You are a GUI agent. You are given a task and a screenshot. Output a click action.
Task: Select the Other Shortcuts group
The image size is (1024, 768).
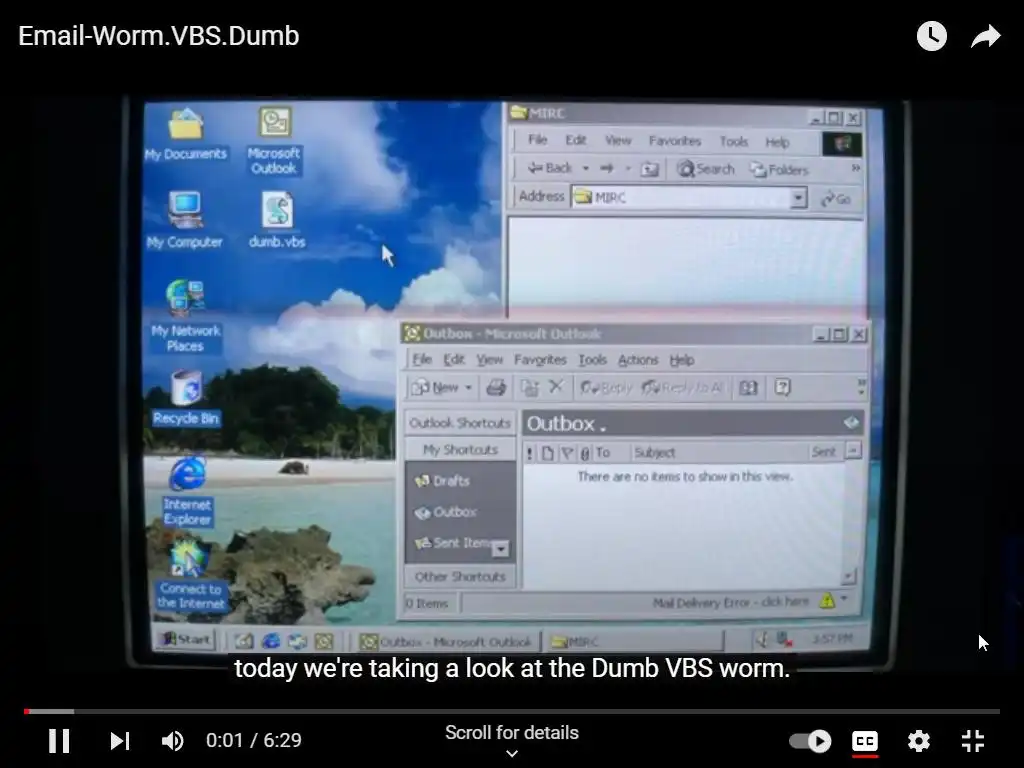460,577
